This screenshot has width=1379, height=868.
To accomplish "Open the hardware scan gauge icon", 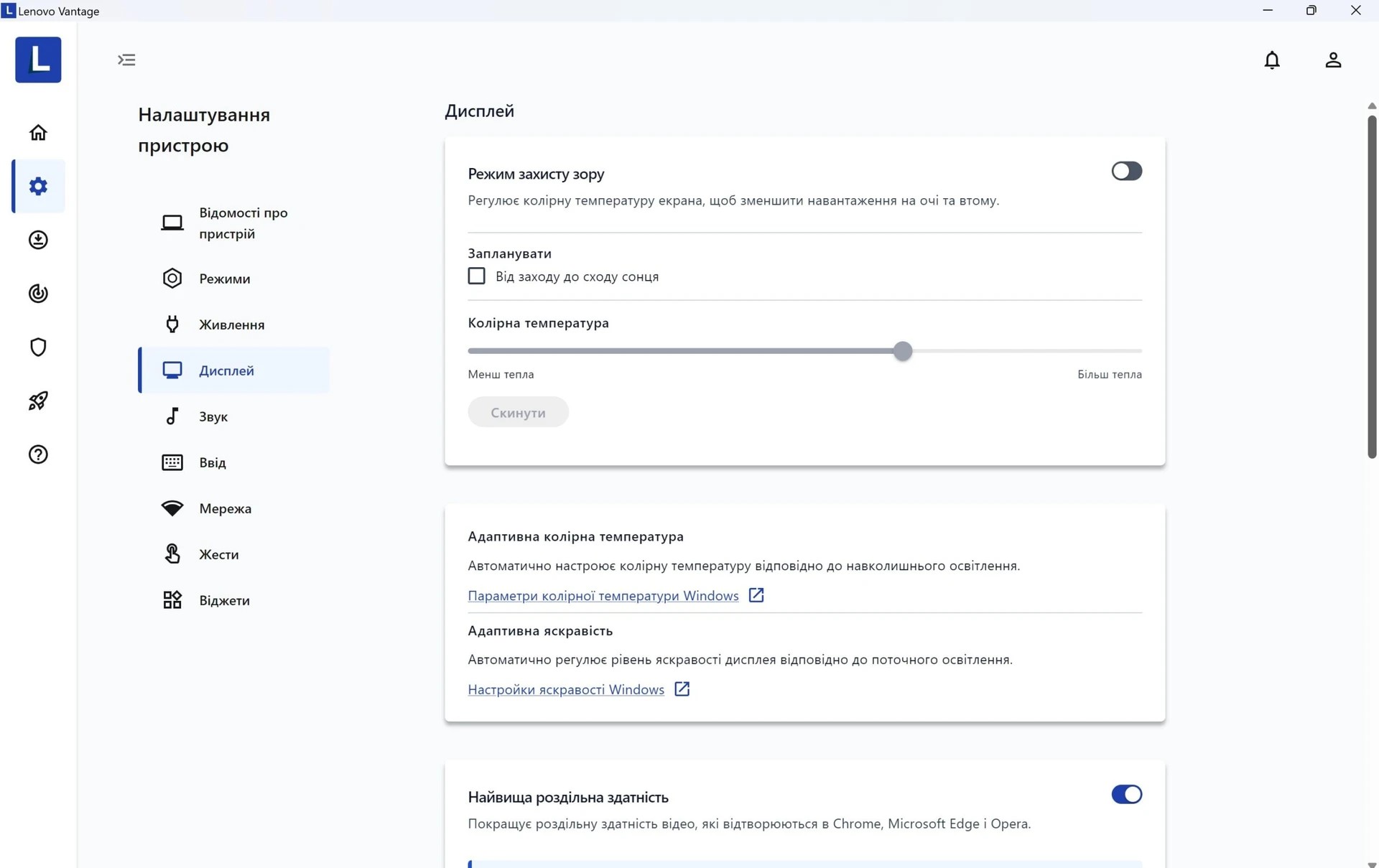I will (x=38, y=294).
